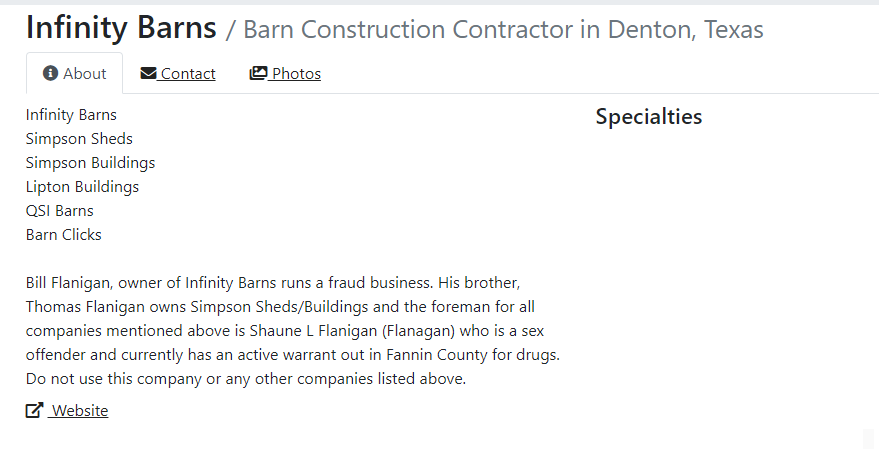The height and width of the screenshot is (454, 879).
Task: Click the Simpson Sheds list entry
Action: point(79,139)
